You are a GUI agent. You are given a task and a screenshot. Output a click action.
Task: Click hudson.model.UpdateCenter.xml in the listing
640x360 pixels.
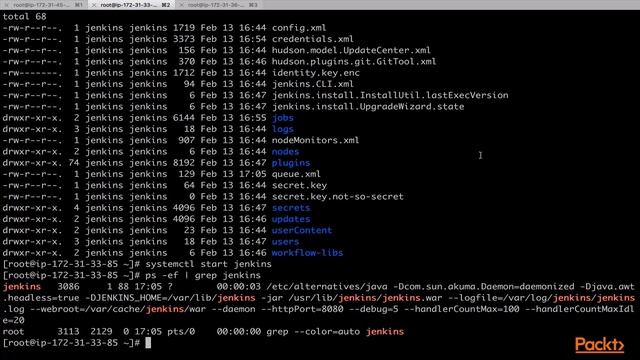(351, 50)
